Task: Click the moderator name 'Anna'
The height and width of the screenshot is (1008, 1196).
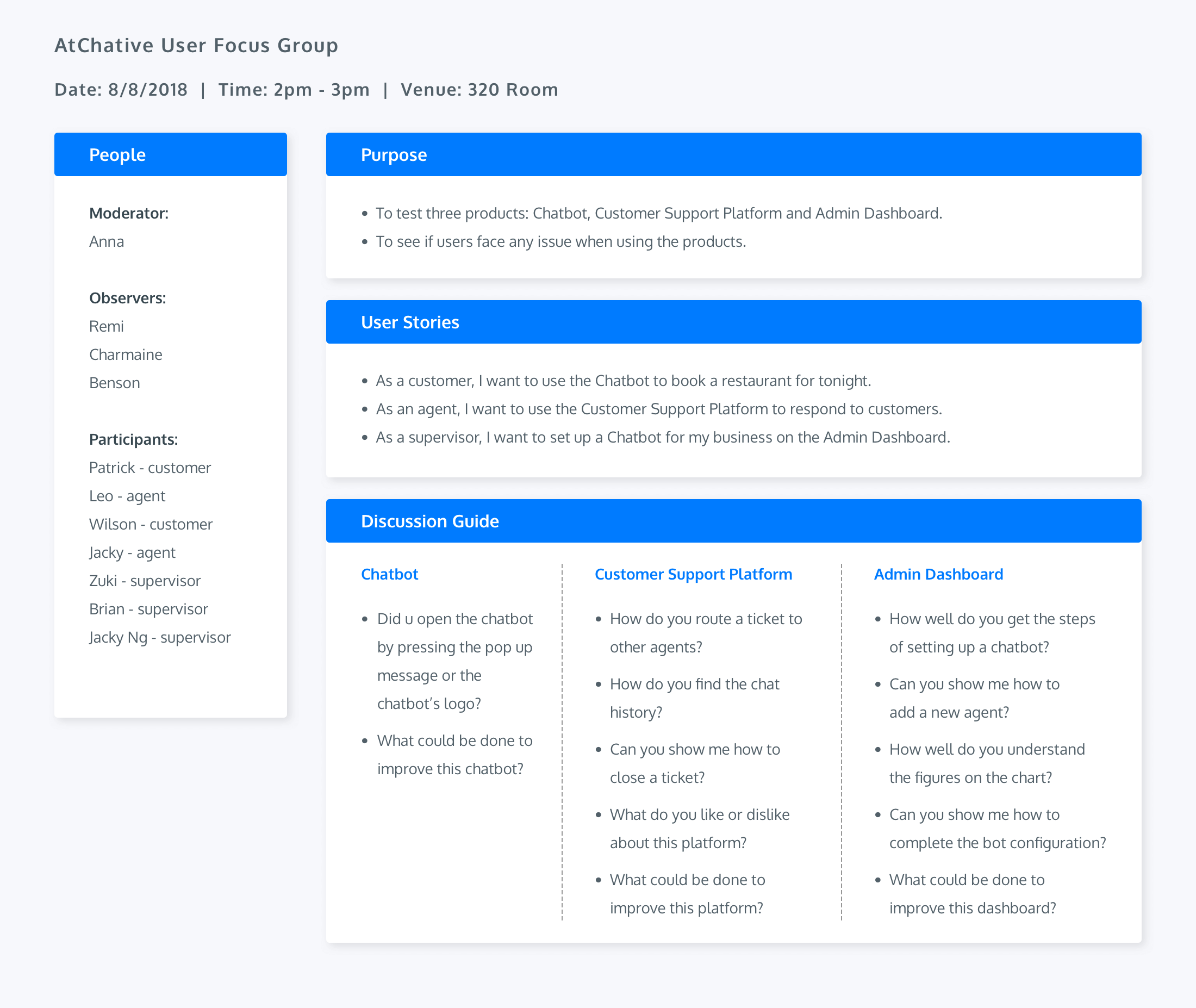Action: click(x=107, y=241)
